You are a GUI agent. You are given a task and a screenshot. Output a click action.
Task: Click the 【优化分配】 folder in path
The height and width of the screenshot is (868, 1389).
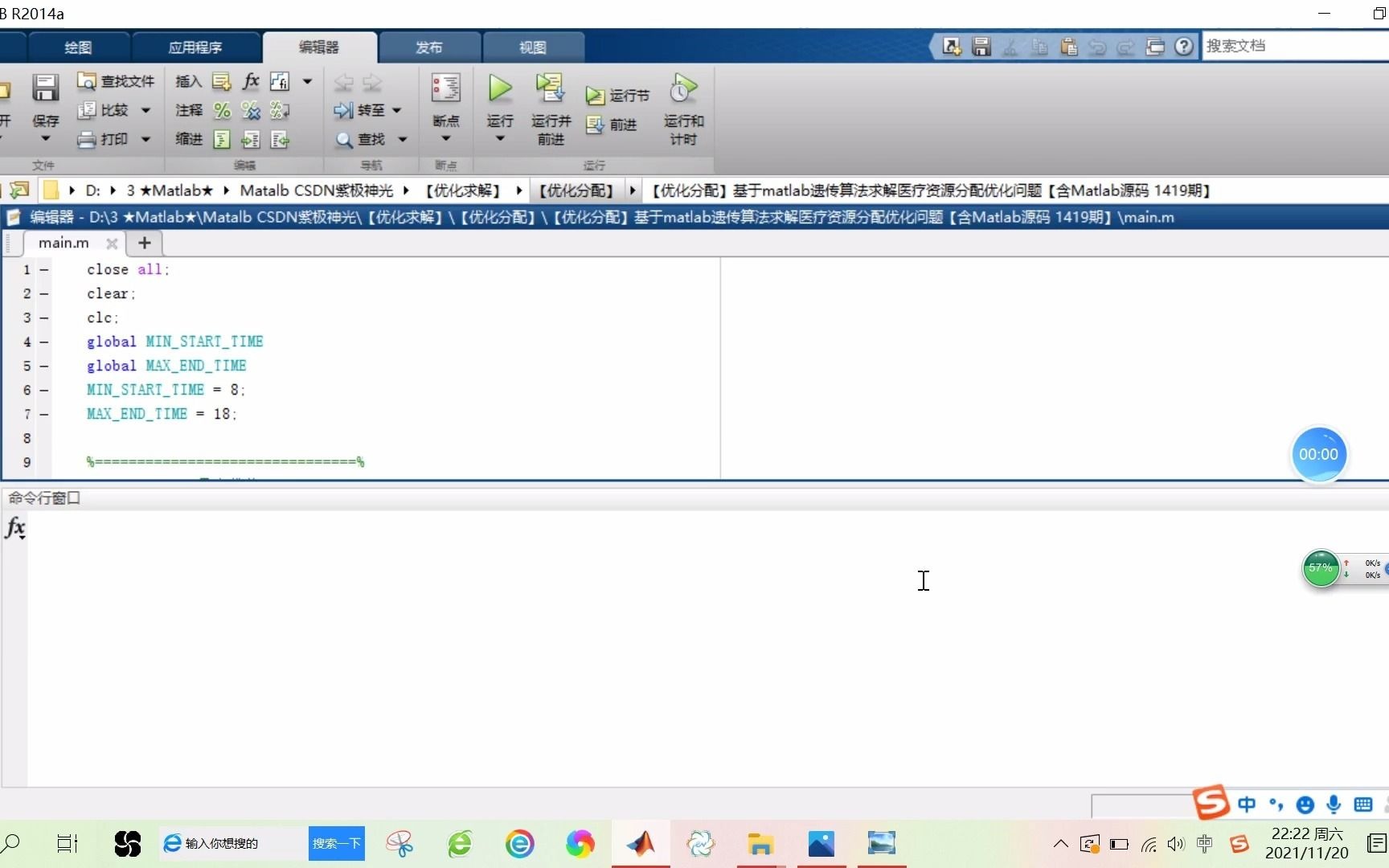click(x=576, y=190)
